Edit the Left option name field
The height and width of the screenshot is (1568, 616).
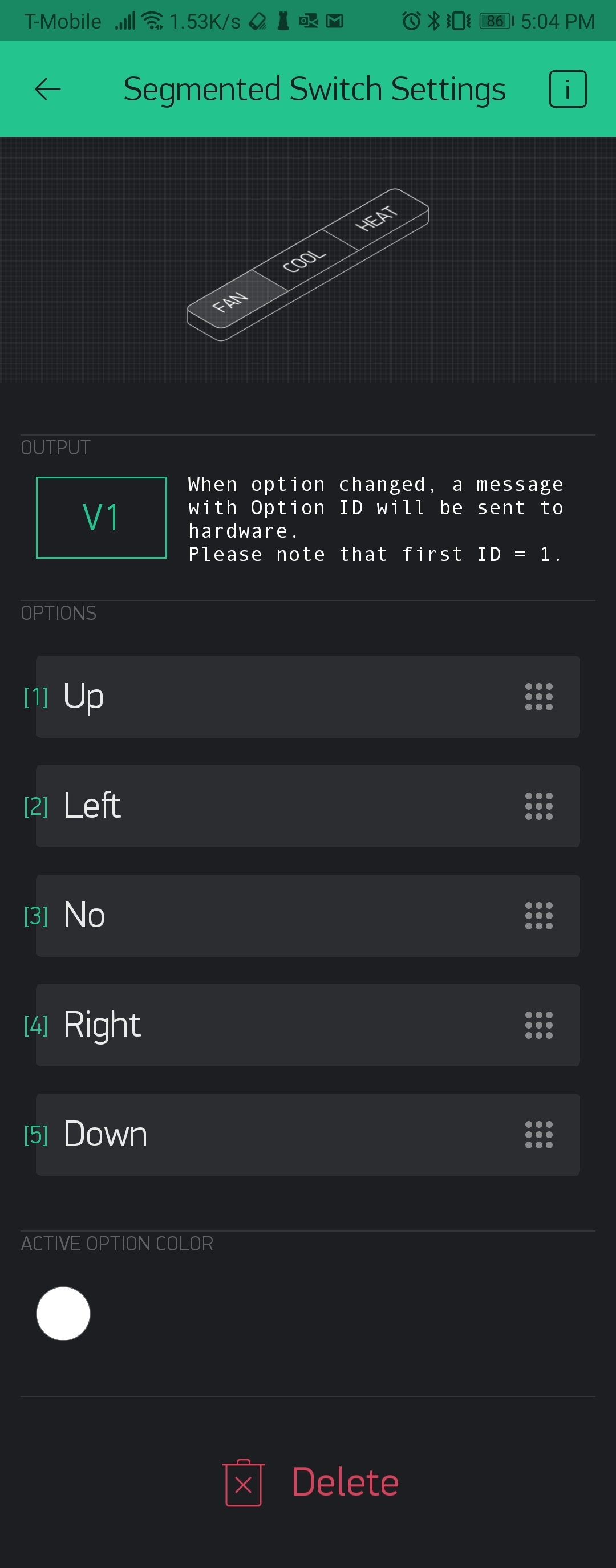[x=274, y=806]
